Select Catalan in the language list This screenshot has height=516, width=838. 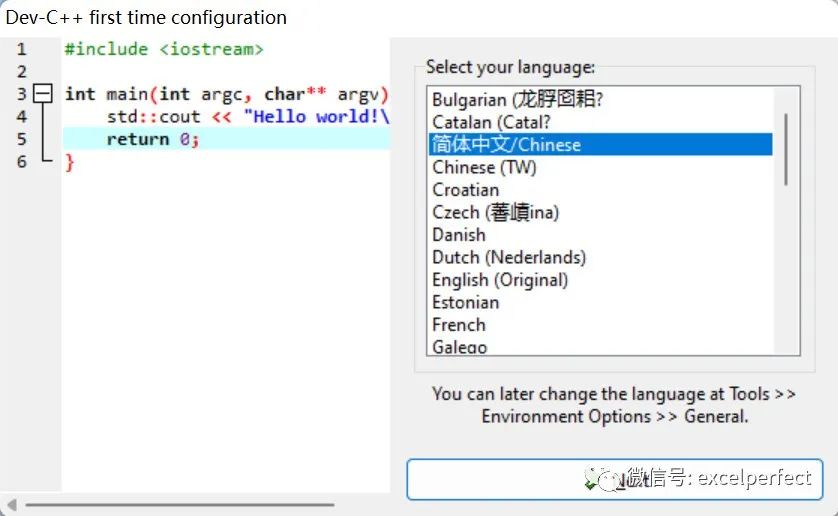601,122
